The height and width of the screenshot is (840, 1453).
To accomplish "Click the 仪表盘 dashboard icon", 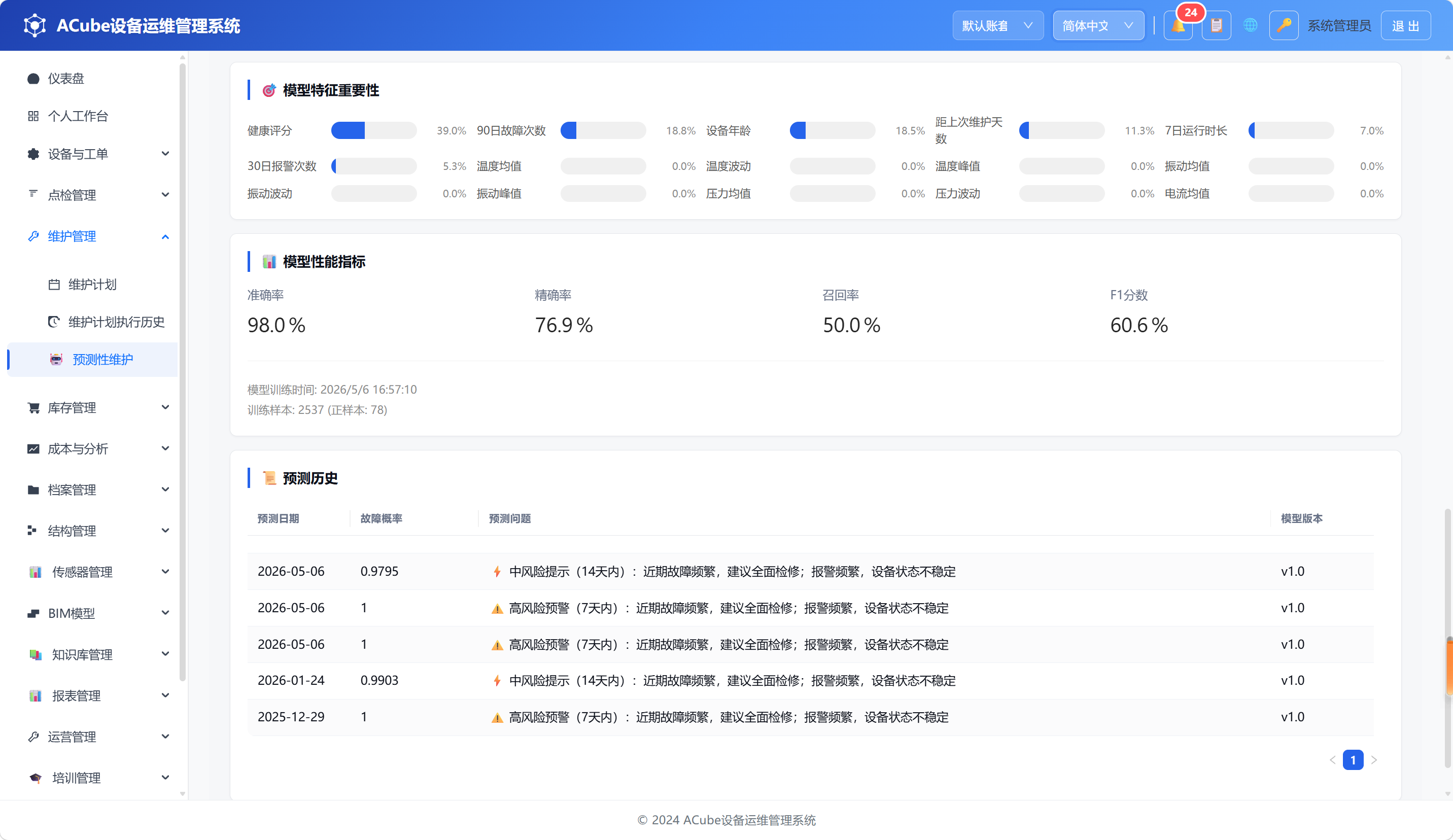I will click(33, 79).
